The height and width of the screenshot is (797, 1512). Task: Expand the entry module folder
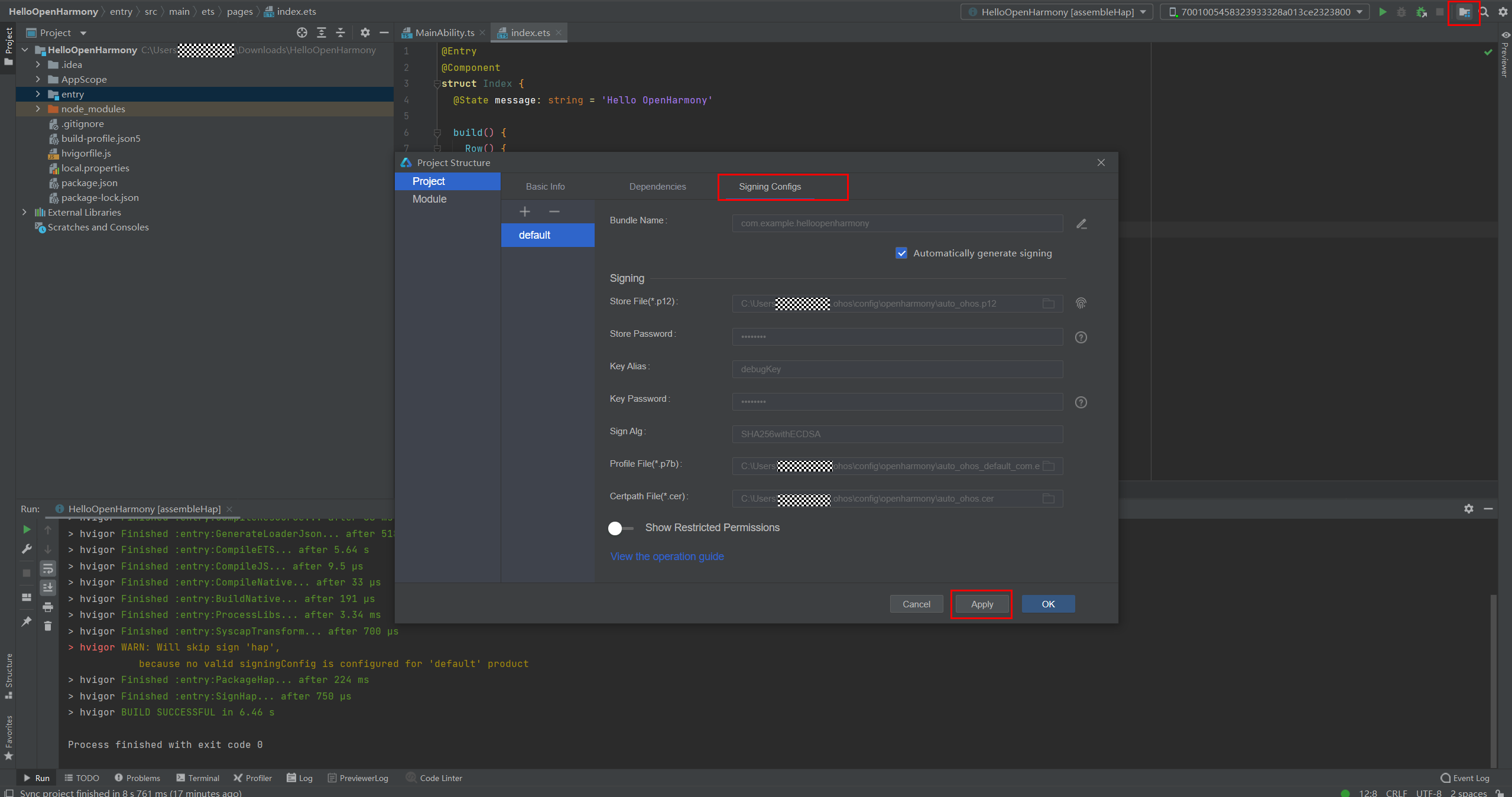(x=38, y=95)
